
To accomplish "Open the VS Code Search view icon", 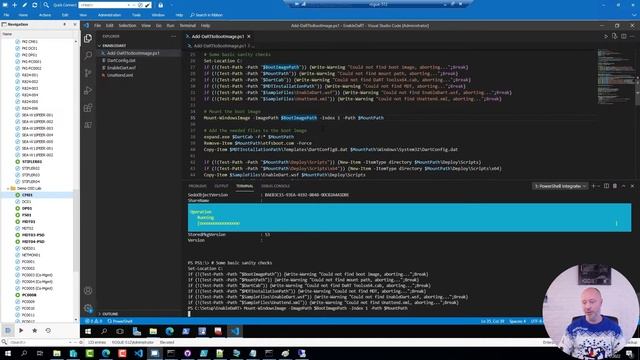I will [x=88, y=56].
